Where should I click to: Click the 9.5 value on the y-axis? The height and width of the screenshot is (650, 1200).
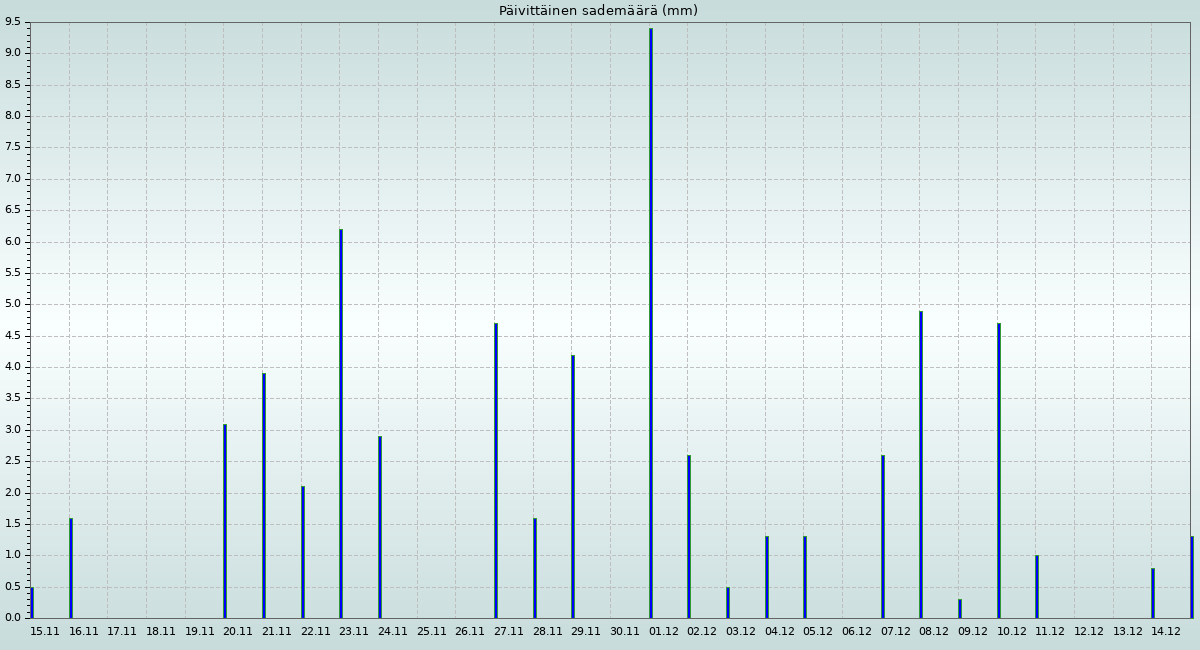(12, 22)
